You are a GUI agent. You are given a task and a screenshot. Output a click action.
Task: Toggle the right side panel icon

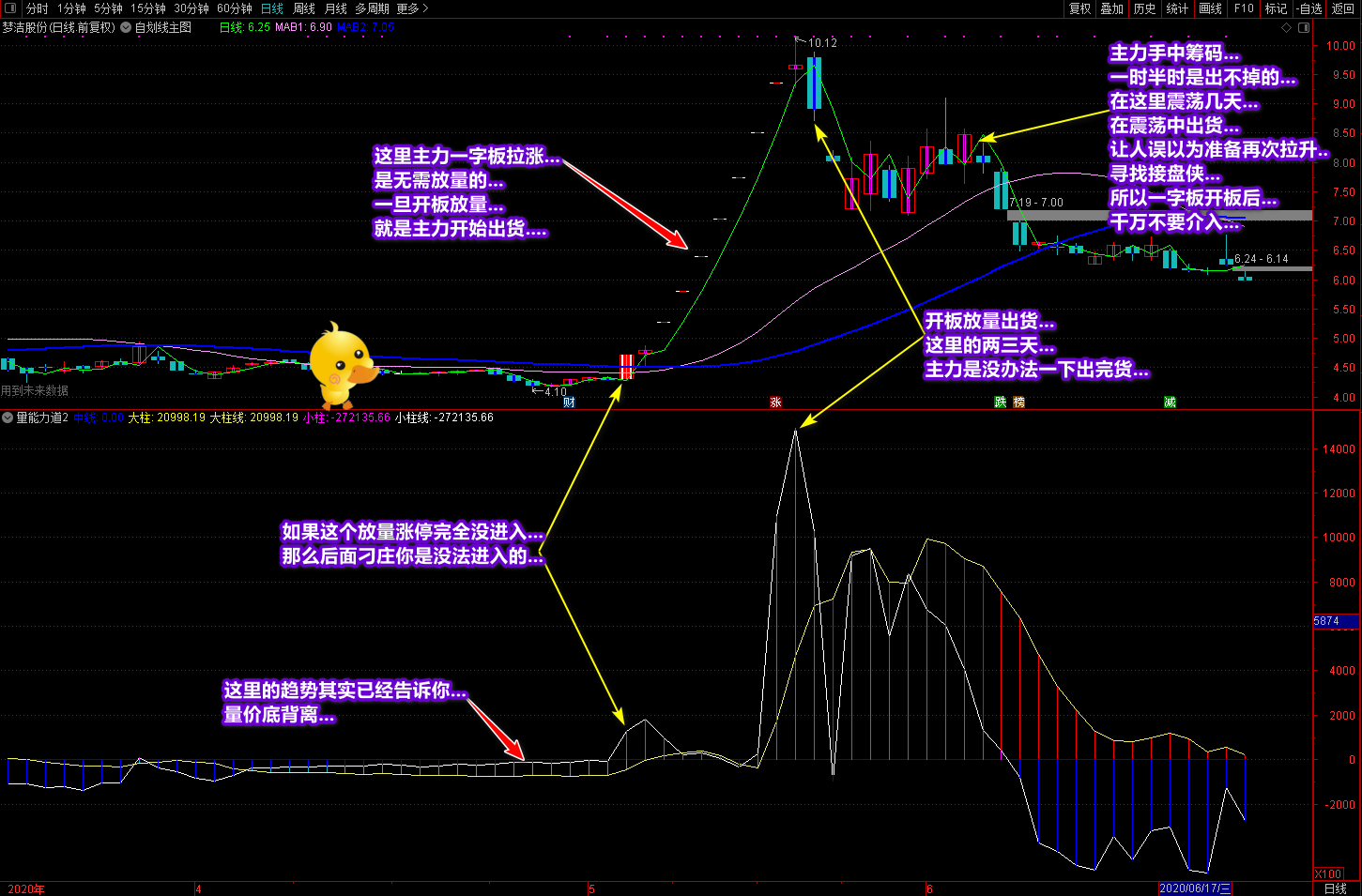[x=1304, y=27]
